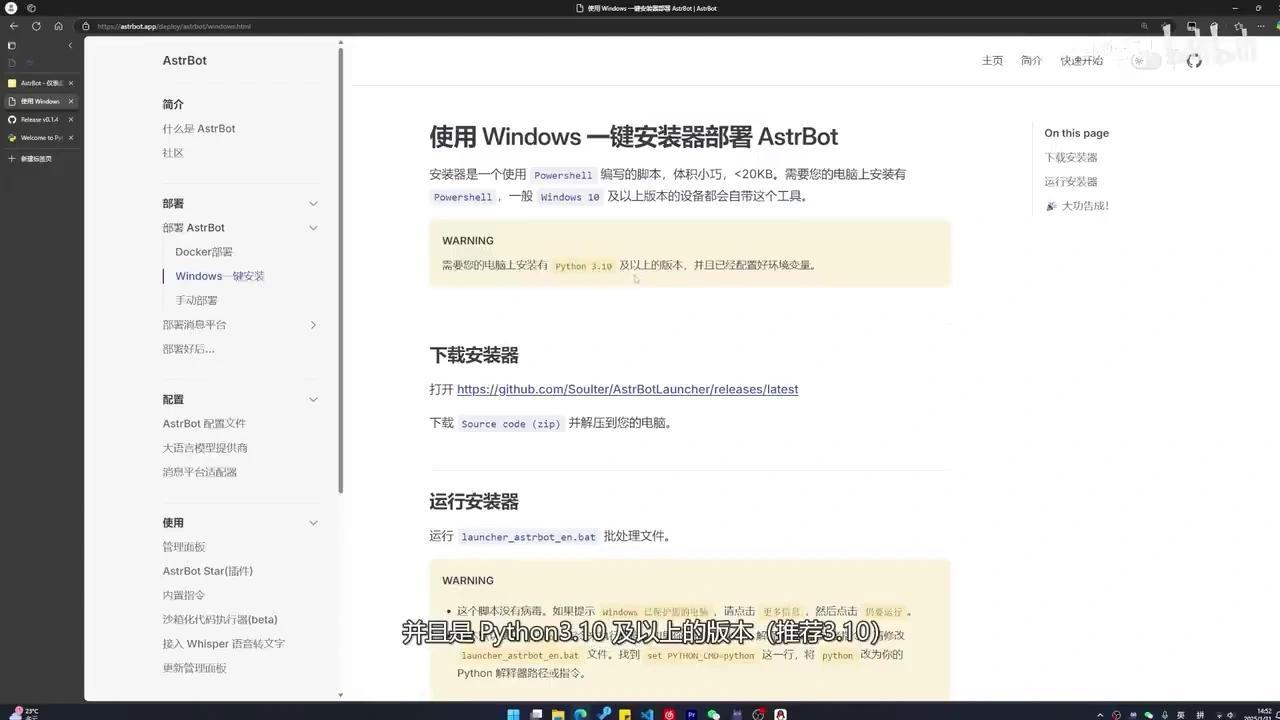Click the address bar lock icon
The height and width of the screenshot is (720, 1280).
(x=86, y=26)
